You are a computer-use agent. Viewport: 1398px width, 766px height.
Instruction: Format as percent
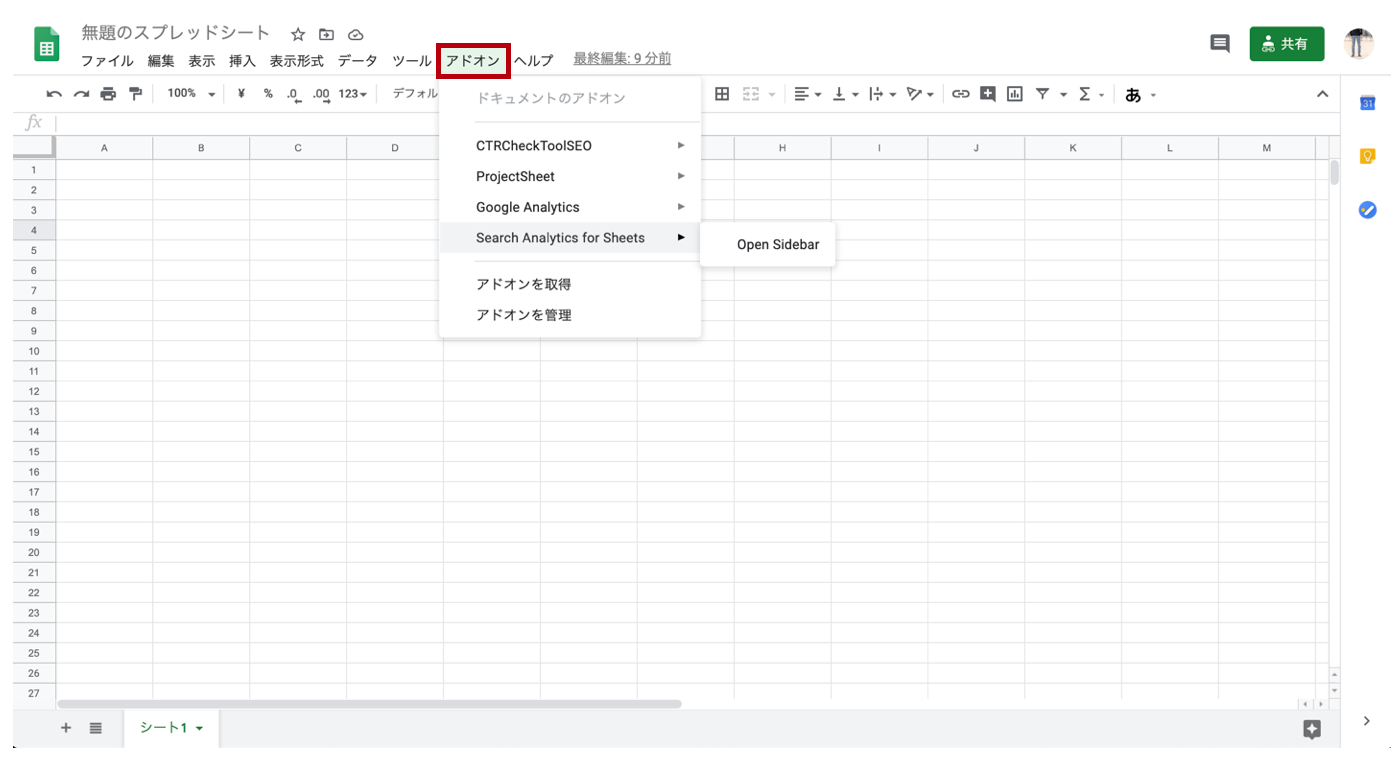[x=268, y=94]
